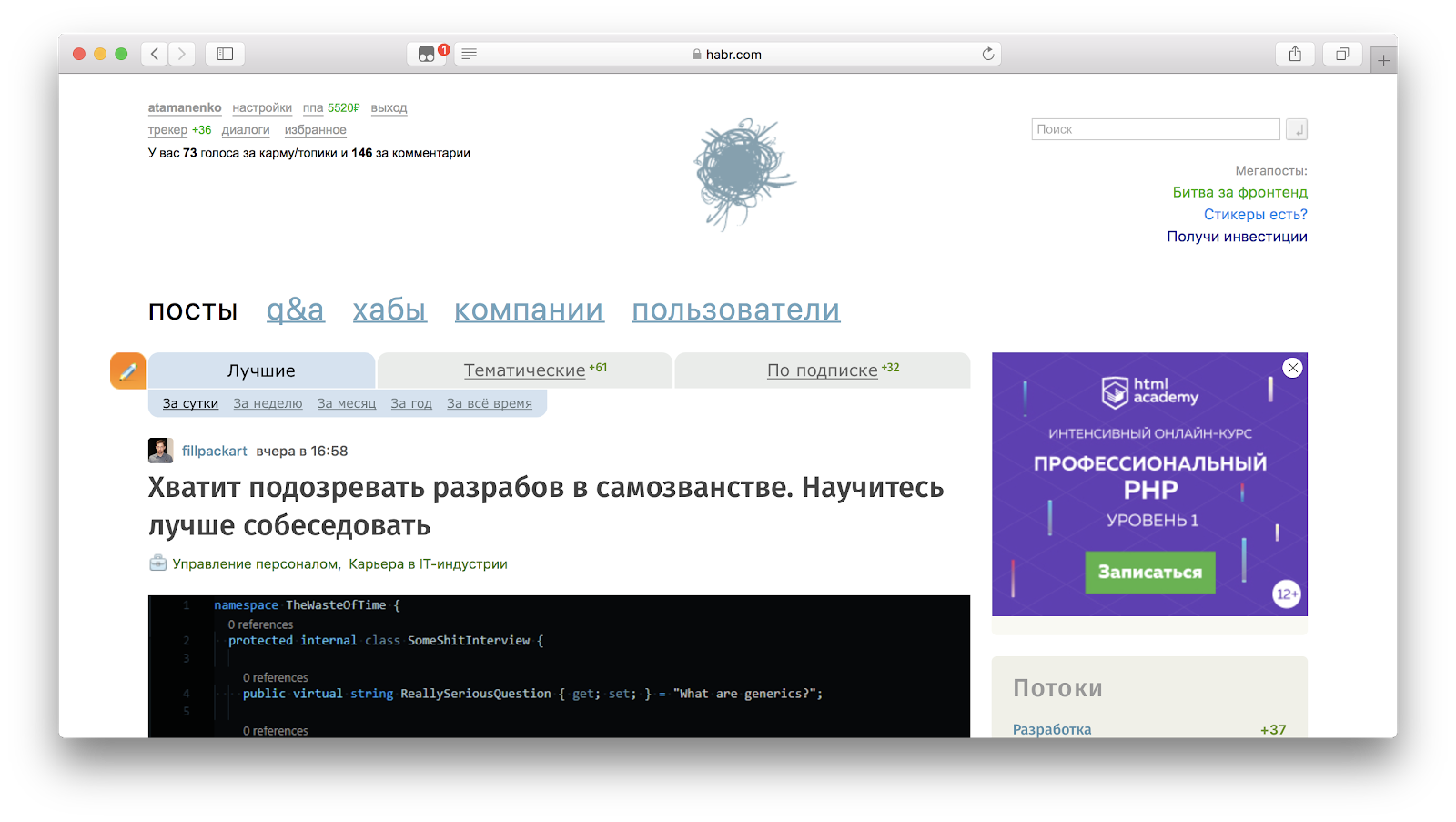Go to компании section

coord(529,310)
